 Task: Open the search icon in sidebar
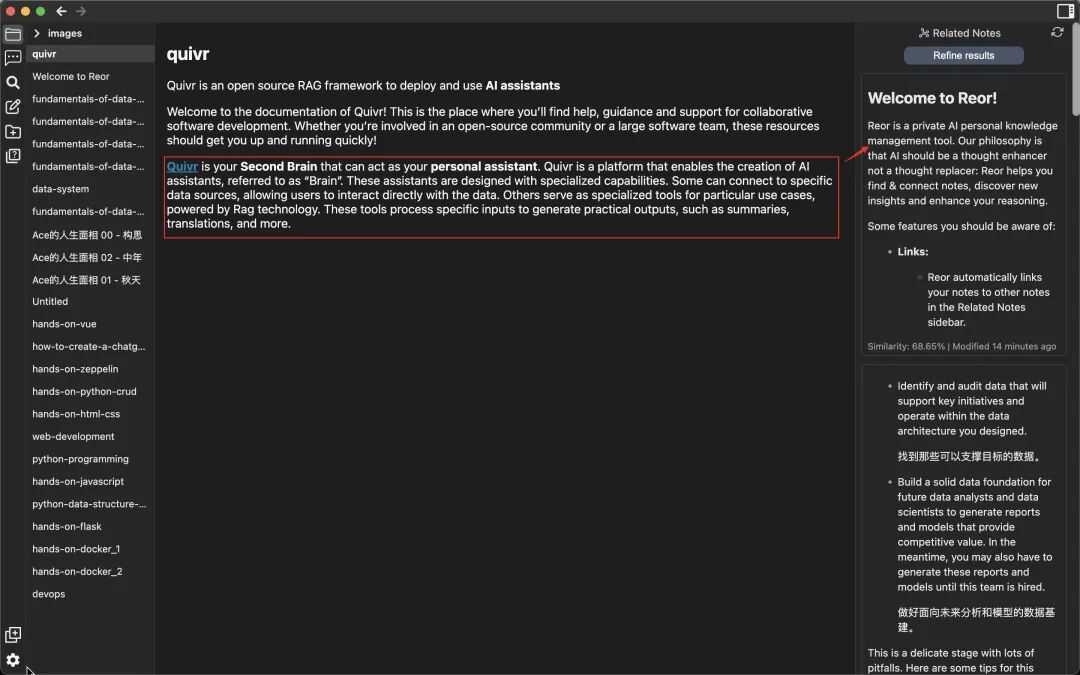12,83
